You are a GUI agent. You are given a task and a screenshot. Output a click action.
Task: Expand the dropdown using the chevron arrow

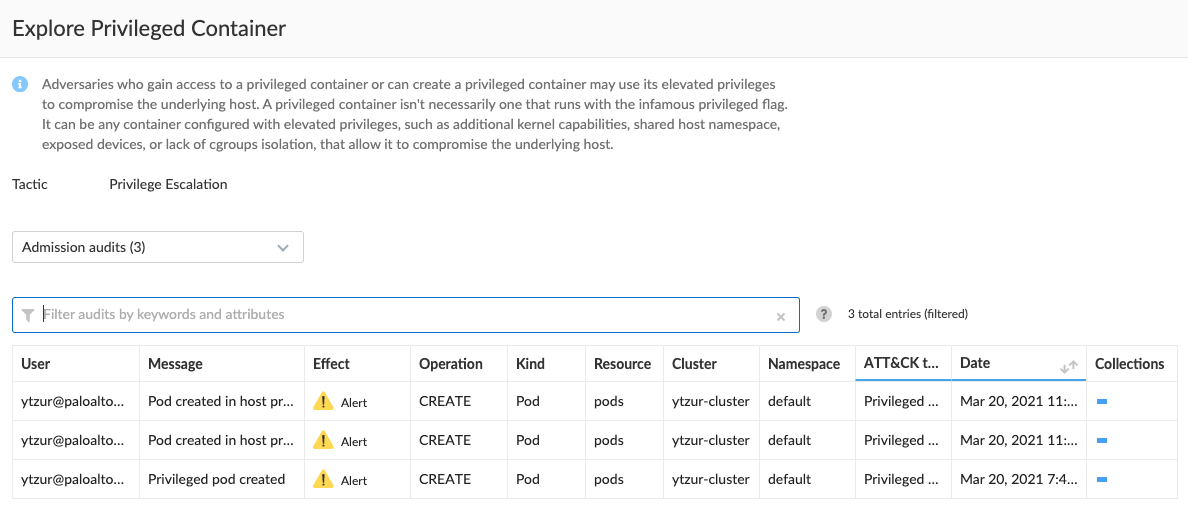click(x=283, y=248)
